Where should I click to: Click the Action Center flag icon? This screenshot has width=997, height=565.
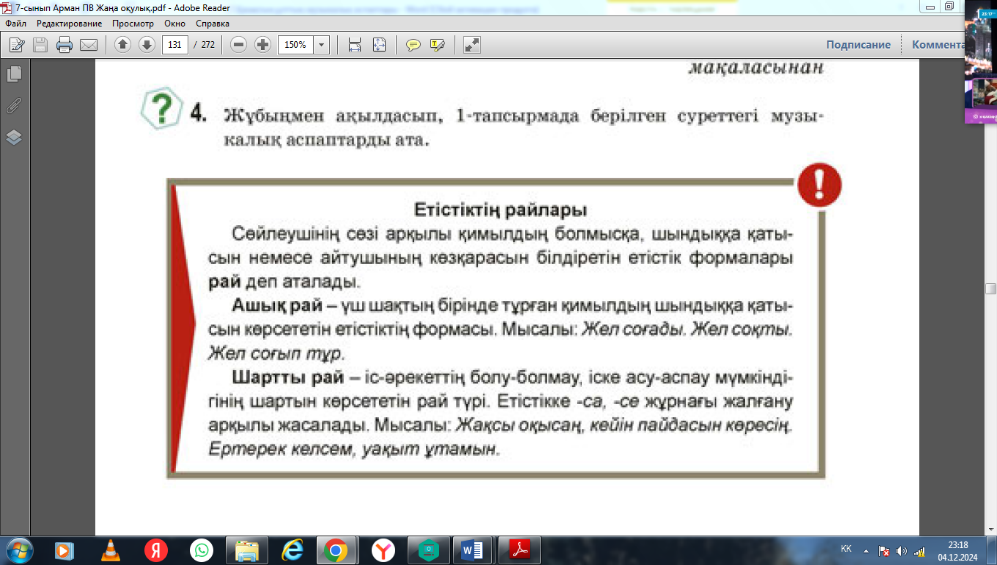pos(884,551)
